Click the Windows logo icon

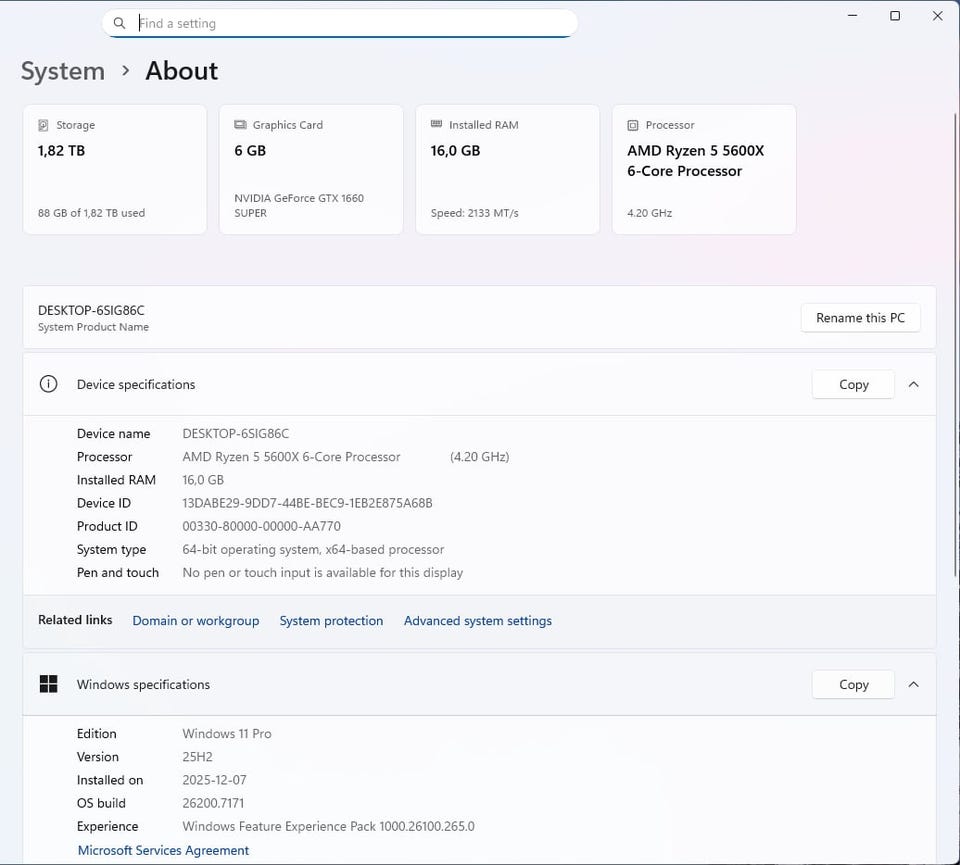[48, 684]
